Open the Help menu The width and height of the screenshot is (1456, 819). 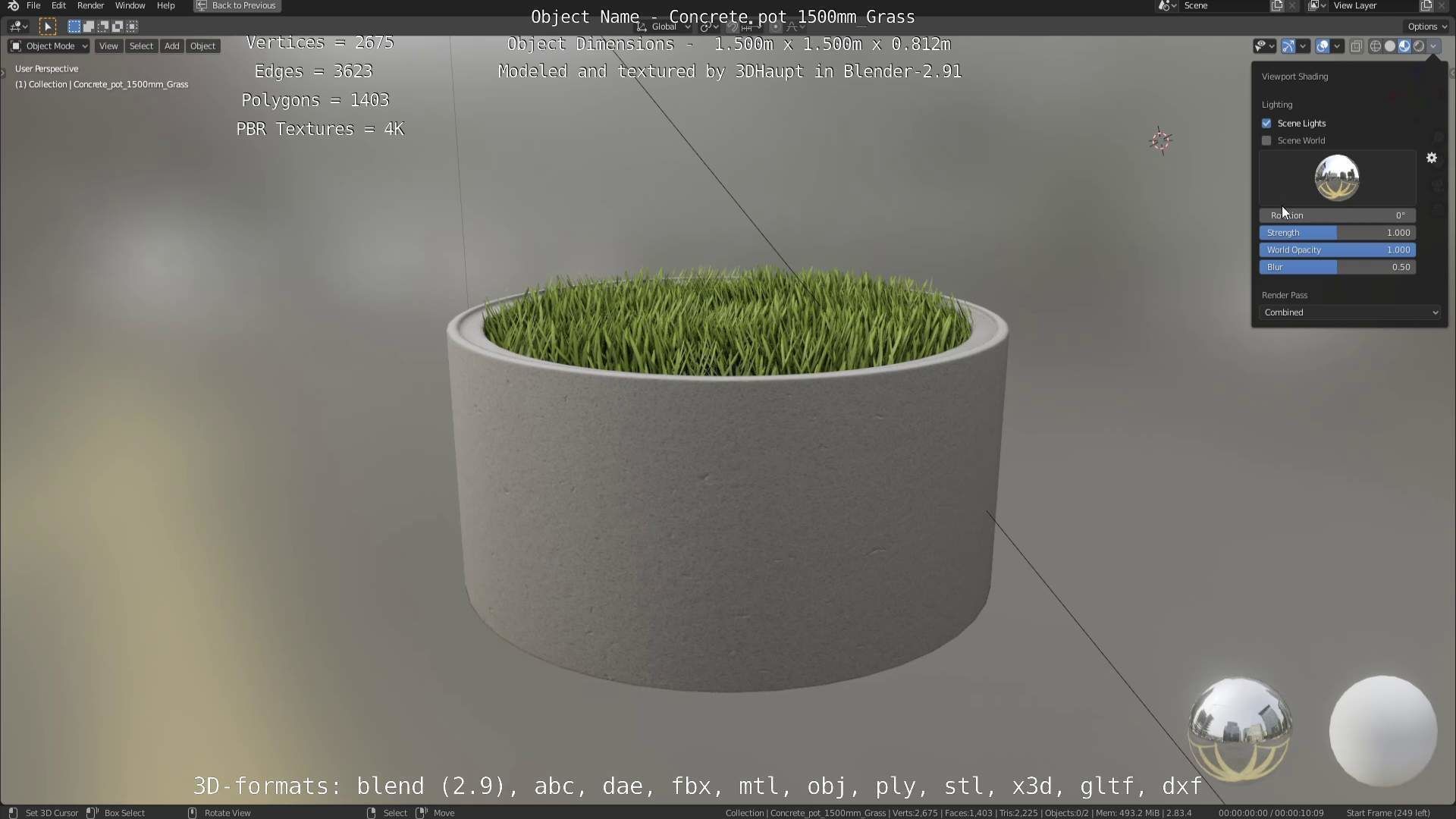(165, 5)
